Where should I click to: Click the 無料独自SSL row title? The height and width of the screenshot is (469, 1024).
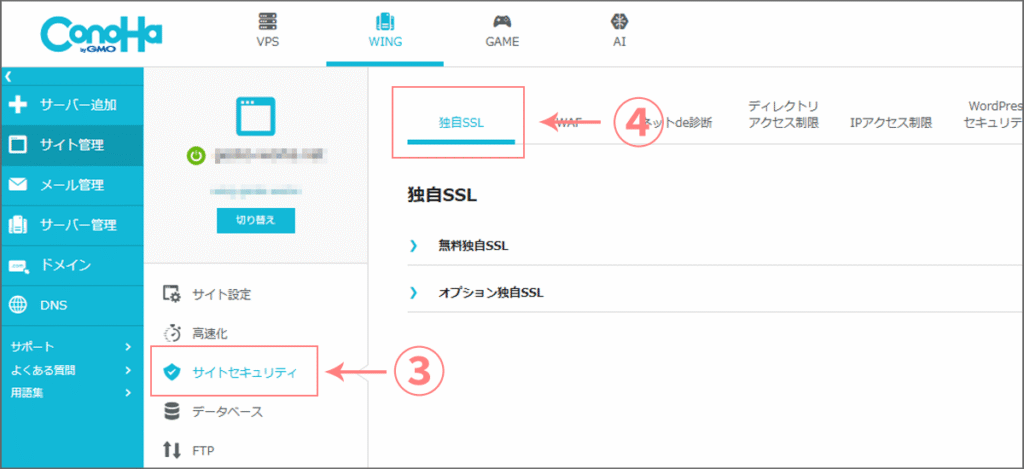coord(473,246)
